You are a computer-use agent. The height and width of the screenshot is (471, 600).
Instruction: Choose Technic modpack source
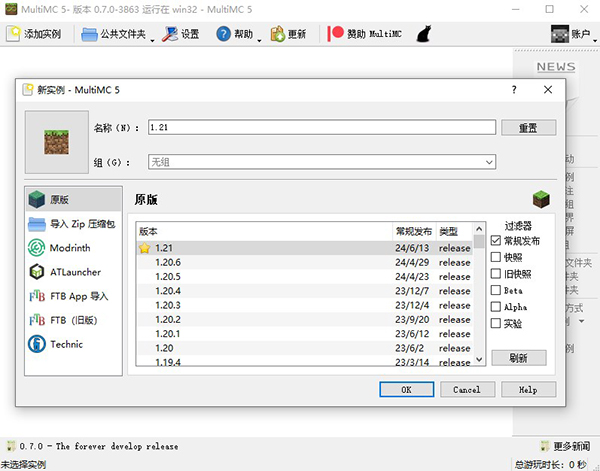(x=68, y=344)
